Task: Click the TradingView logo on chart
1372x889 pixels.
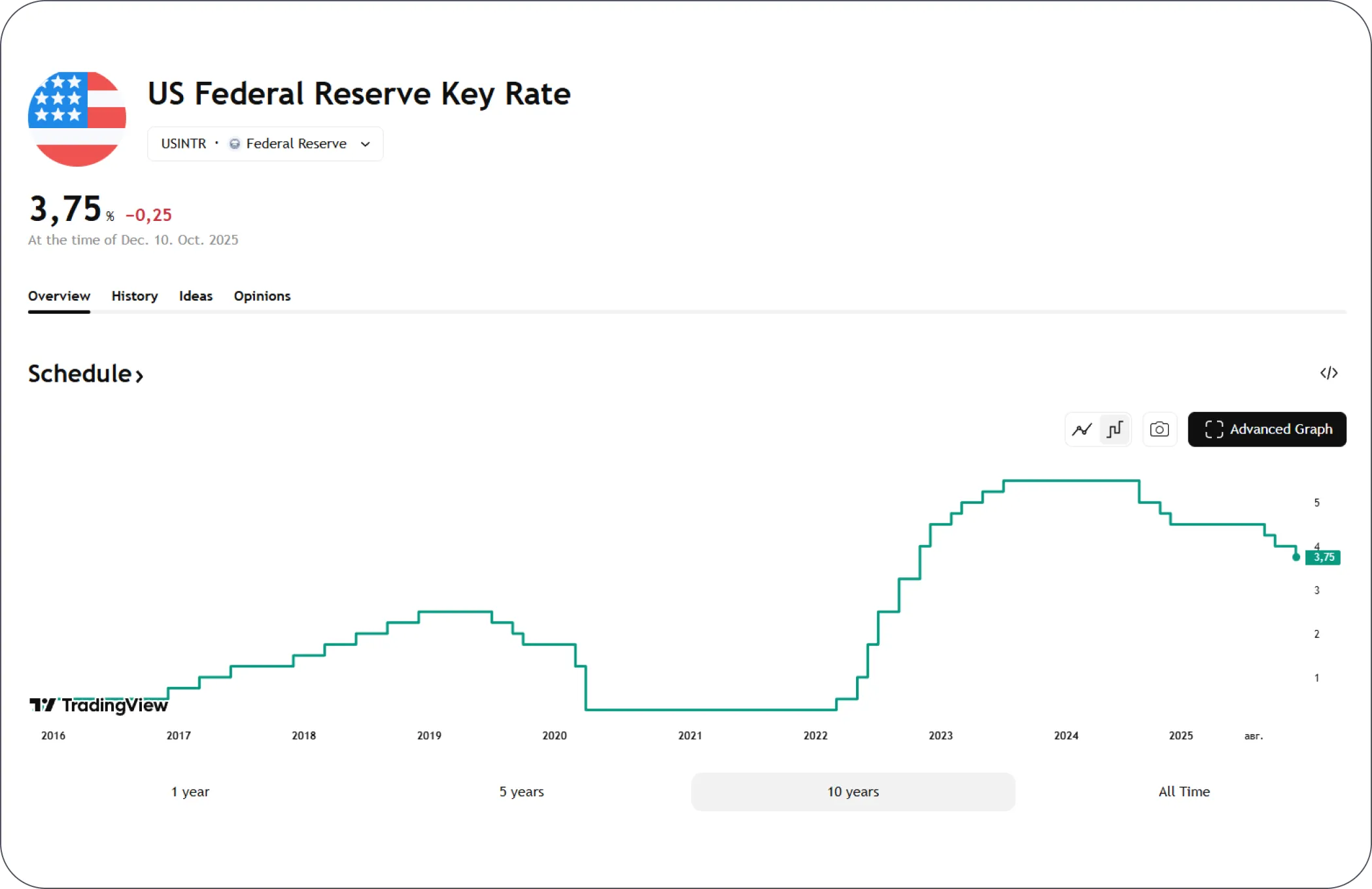Action: coord(99,705)
